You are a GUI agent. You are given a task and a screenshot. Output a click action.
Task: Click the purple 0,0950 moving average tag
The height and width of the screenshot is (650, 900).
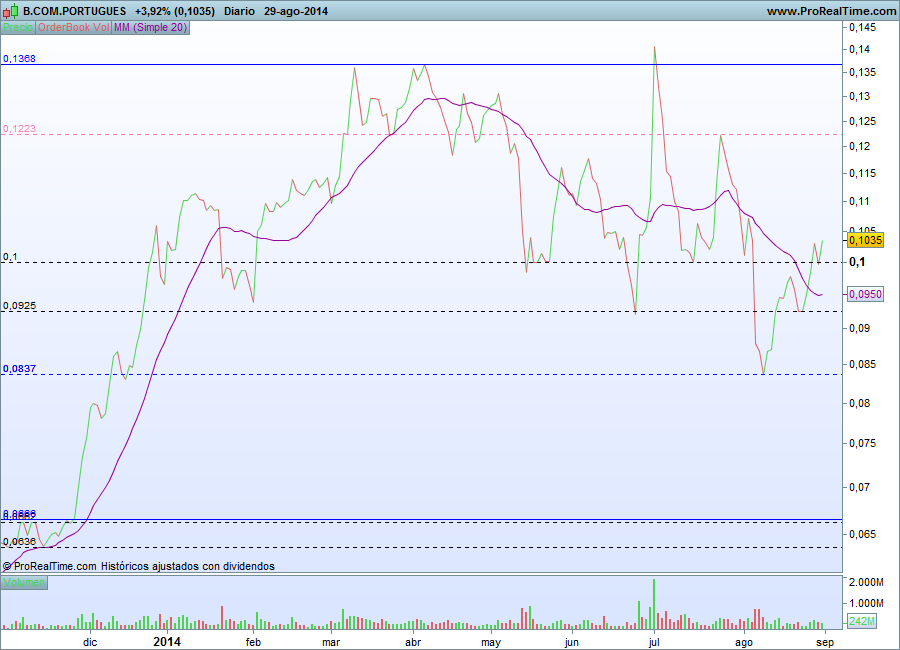(x=865, y=294)
